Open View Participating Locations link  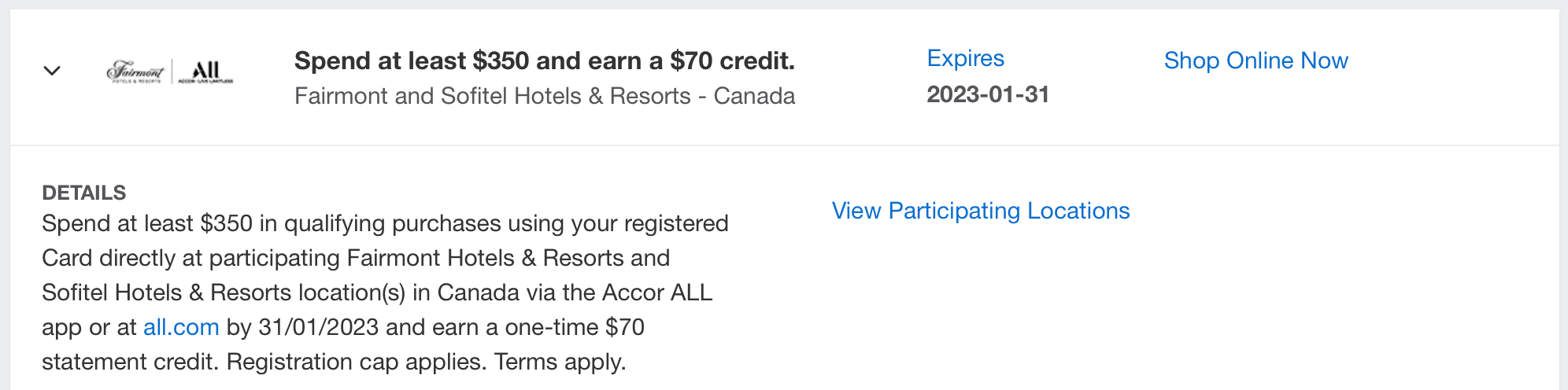click(x=980, y=211)
